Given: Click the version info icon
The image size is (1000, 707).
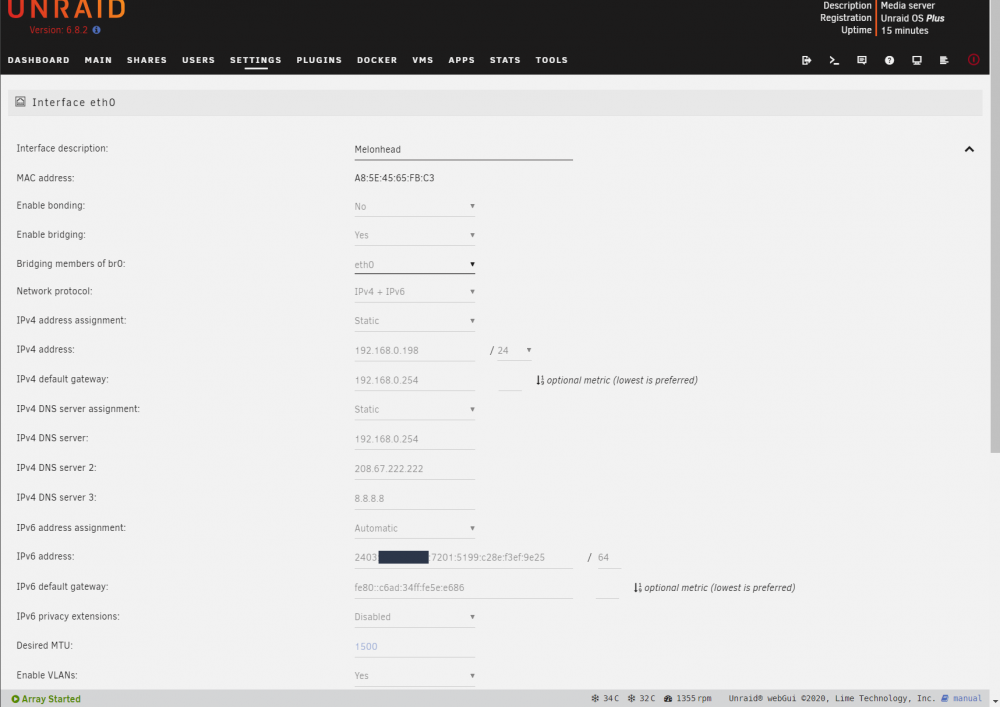Looking at the screenshot, I should (96, 30).
